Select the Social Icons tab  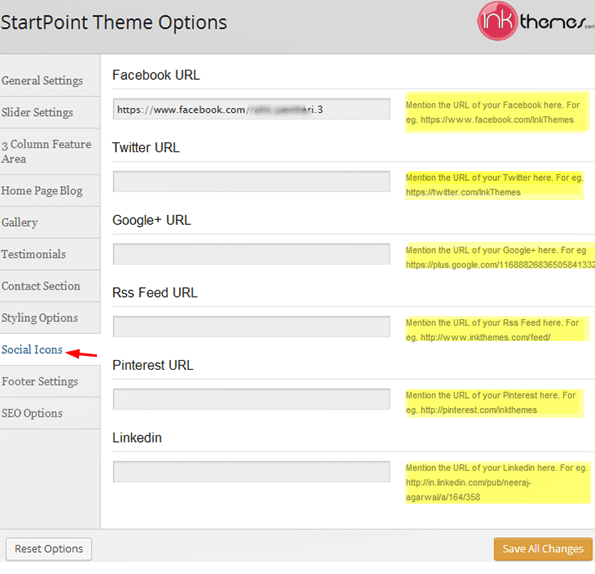(x=32, y=349)
